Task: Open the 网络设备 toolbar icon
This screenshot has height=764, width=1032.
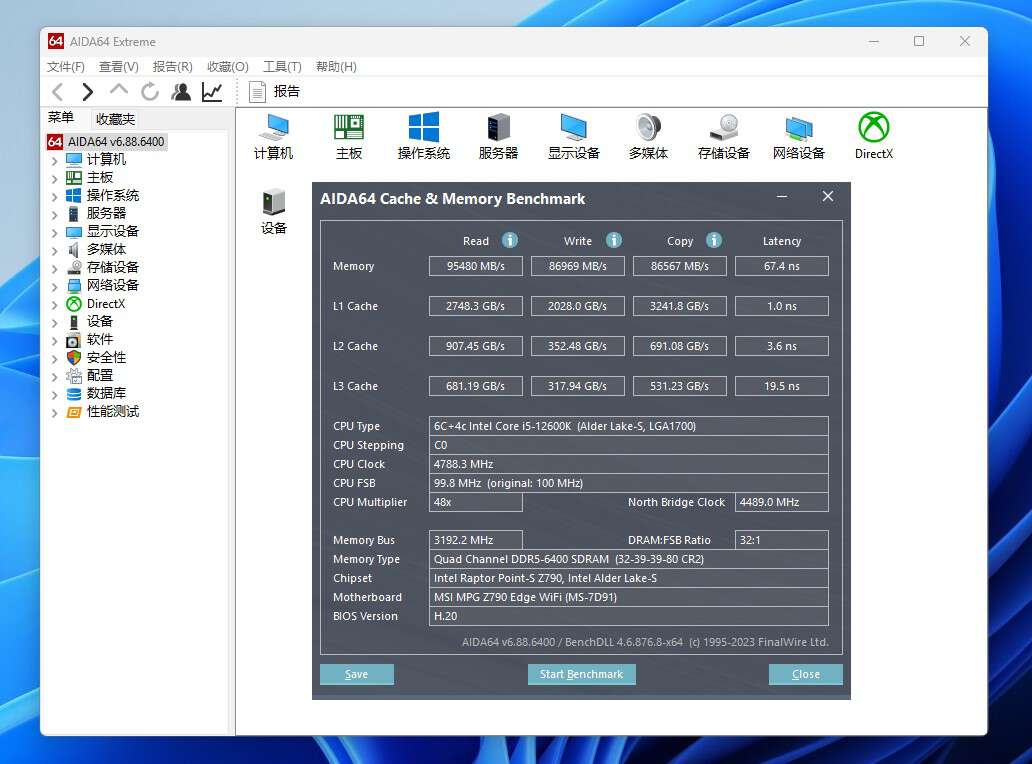Action: coord(798,135)
